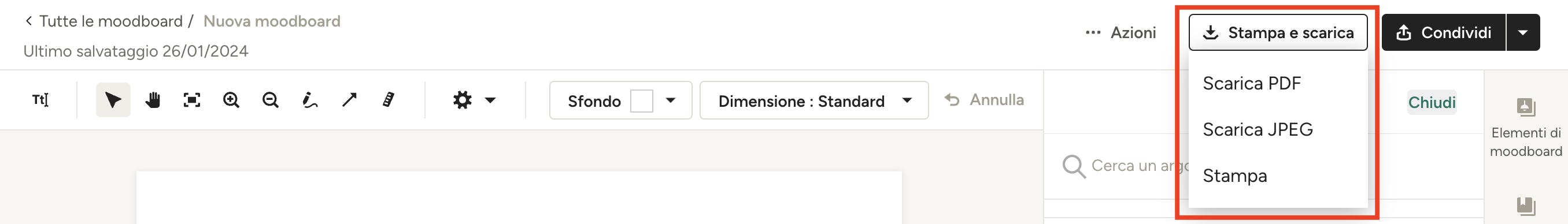Open the gear settings dropdown
Viewport: 1568px width, 224px height.
click(474, 99)
